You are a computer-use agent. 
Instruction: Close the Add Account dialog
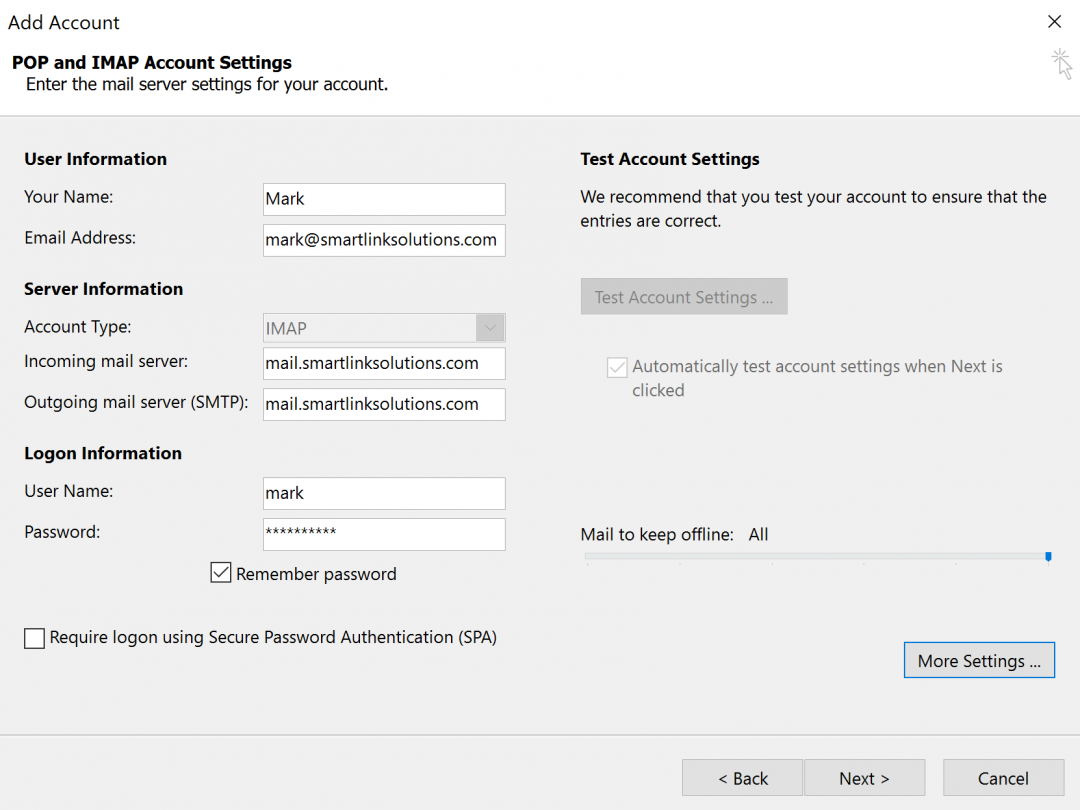click(x=1054, y=21)
